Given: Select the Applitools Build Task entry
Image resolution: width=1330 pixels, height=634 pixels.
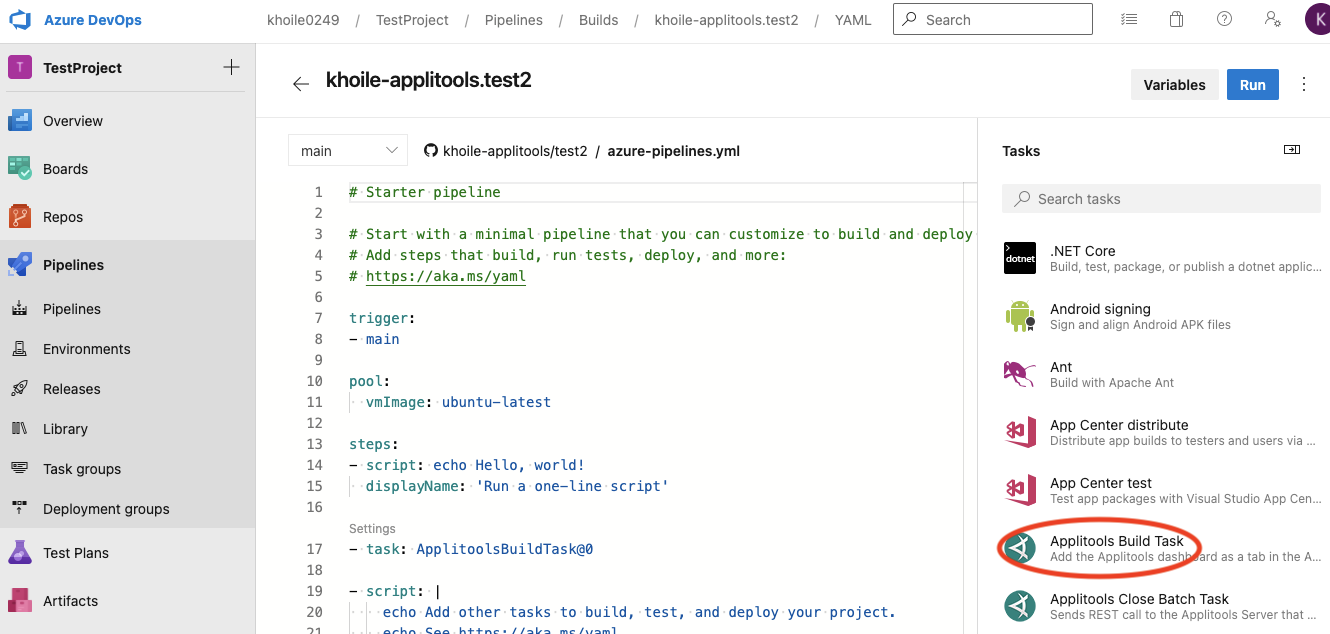Looking at the screenshot, I should coord(1160,548).
